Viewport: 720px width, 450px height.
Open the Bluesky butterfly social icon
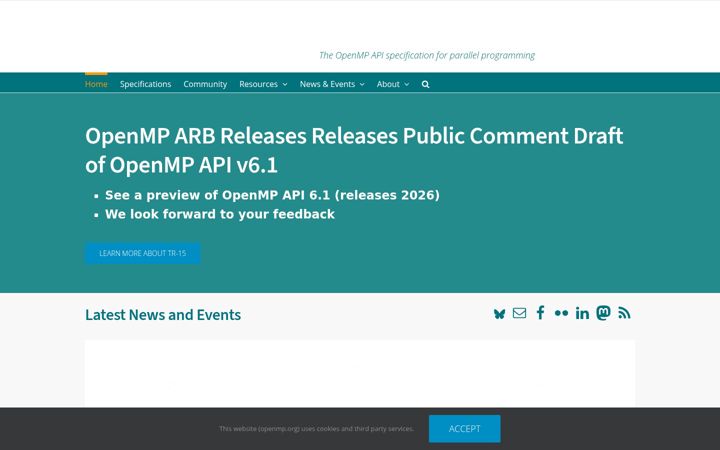(x=499, y=314)
